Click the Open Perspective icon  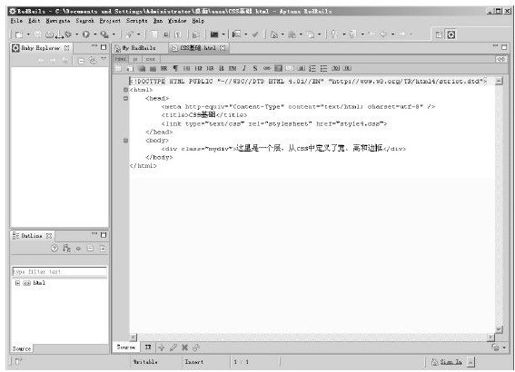(x=439, y=34)
